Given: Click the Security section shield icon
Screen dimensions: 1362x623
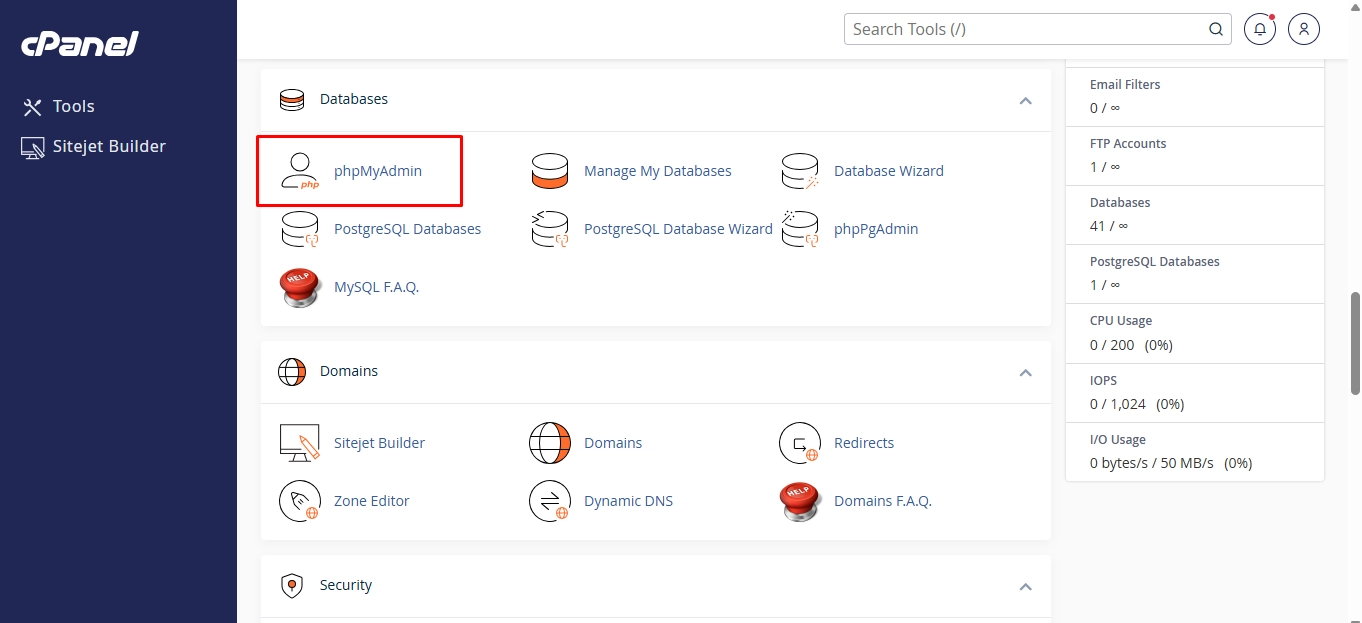Looking at the screenshot, I should coord(292,586).
